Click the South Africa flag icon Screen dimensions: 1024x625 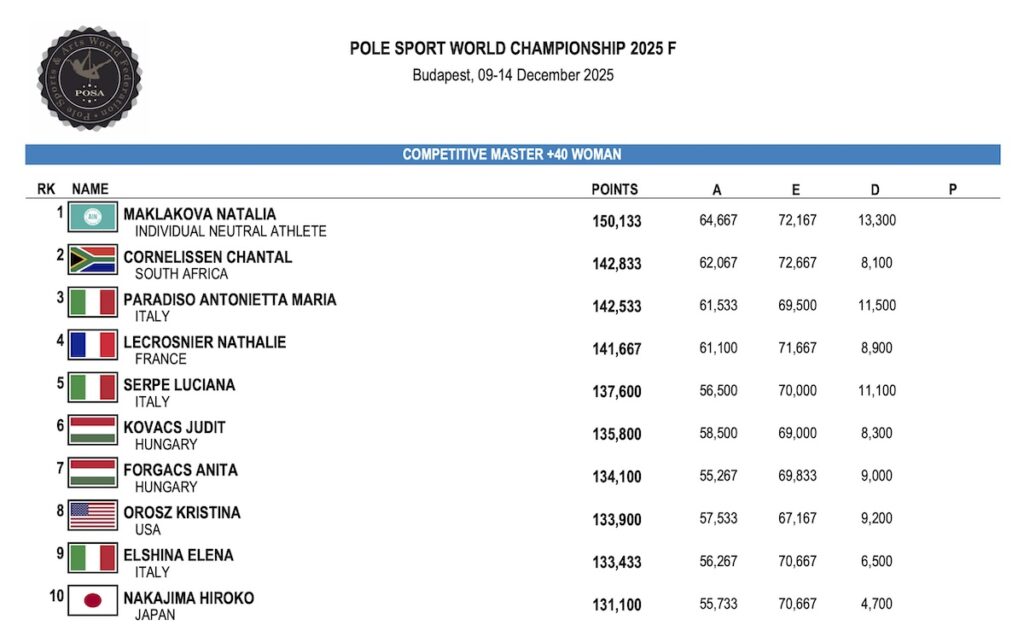click(x=93, y=260)
